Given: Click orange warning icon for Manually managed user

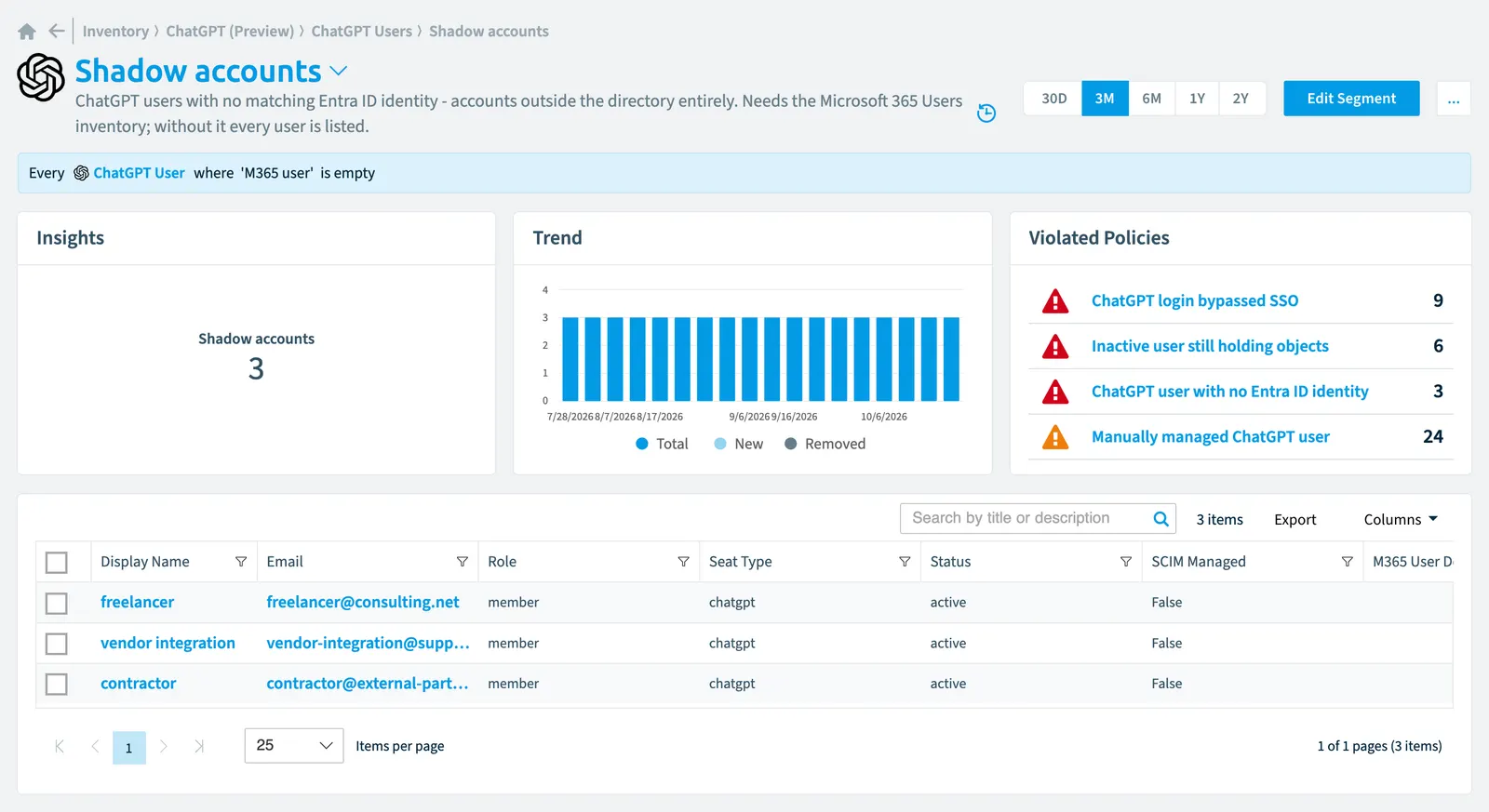Looking at the screenshot, I should click(1055, 437).
